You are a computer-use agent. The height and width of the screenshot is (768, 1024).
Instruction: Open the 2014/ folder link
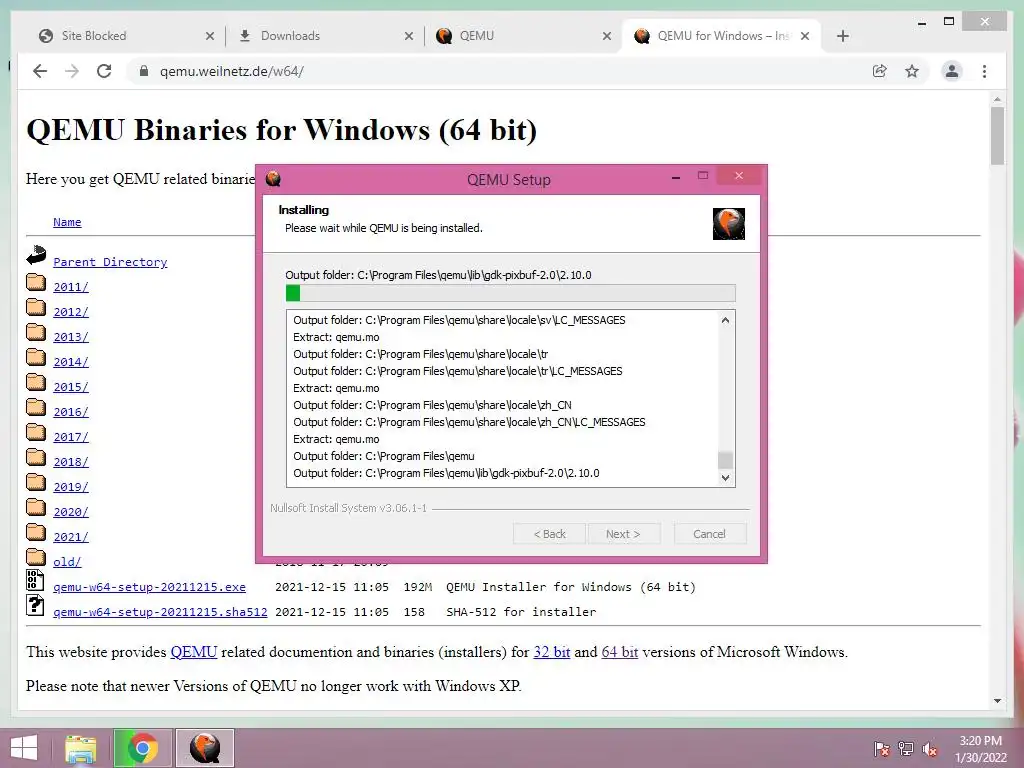pyautogui.click(x=71, y=362)
